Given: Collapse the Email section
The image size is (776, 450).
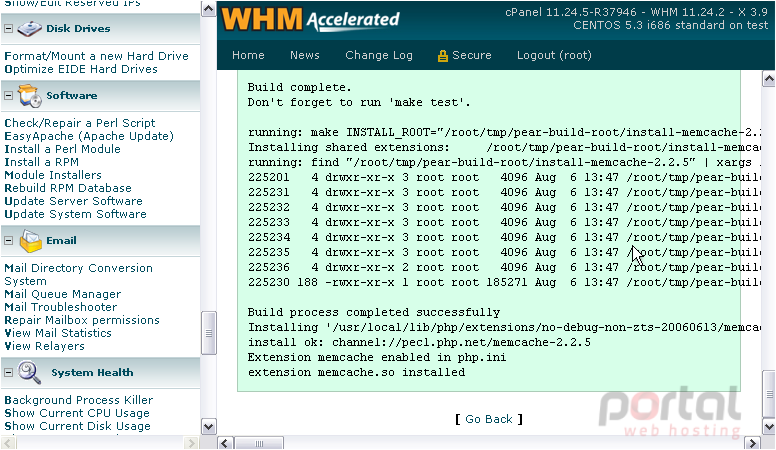Looking at the screenshot, I should point(8,241).
